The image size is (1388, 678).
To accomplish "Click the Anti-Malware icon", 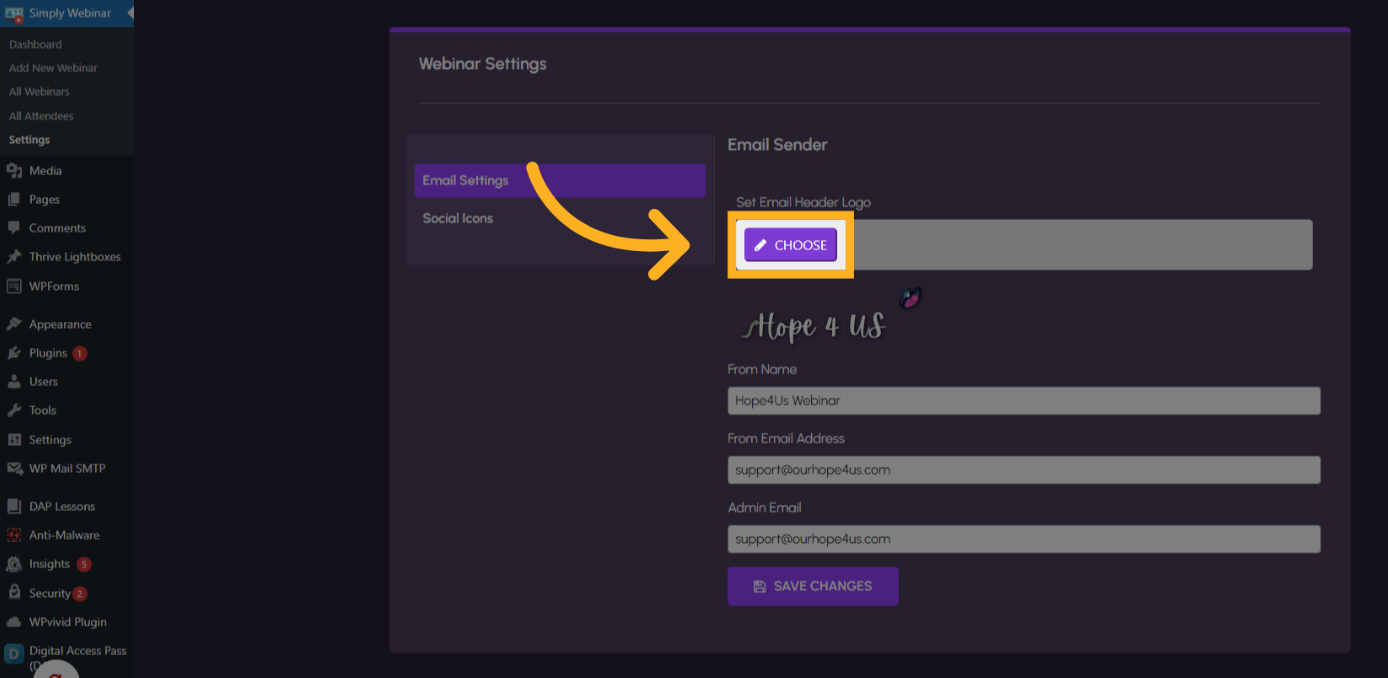I will point(14,536).
